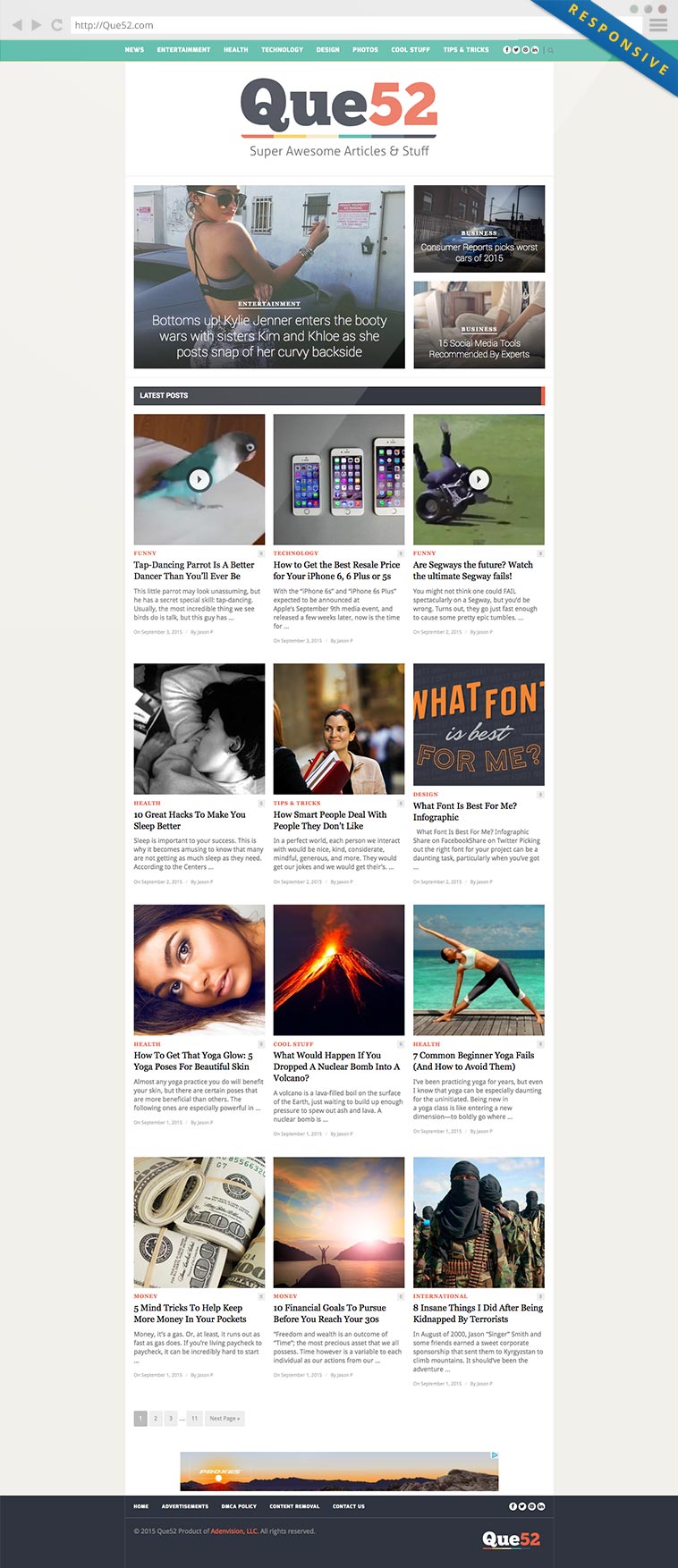Viewport: 678px width, 1568px height.
Task: Play the Tap-Dancing Parrot video
Action: point(199,479)
